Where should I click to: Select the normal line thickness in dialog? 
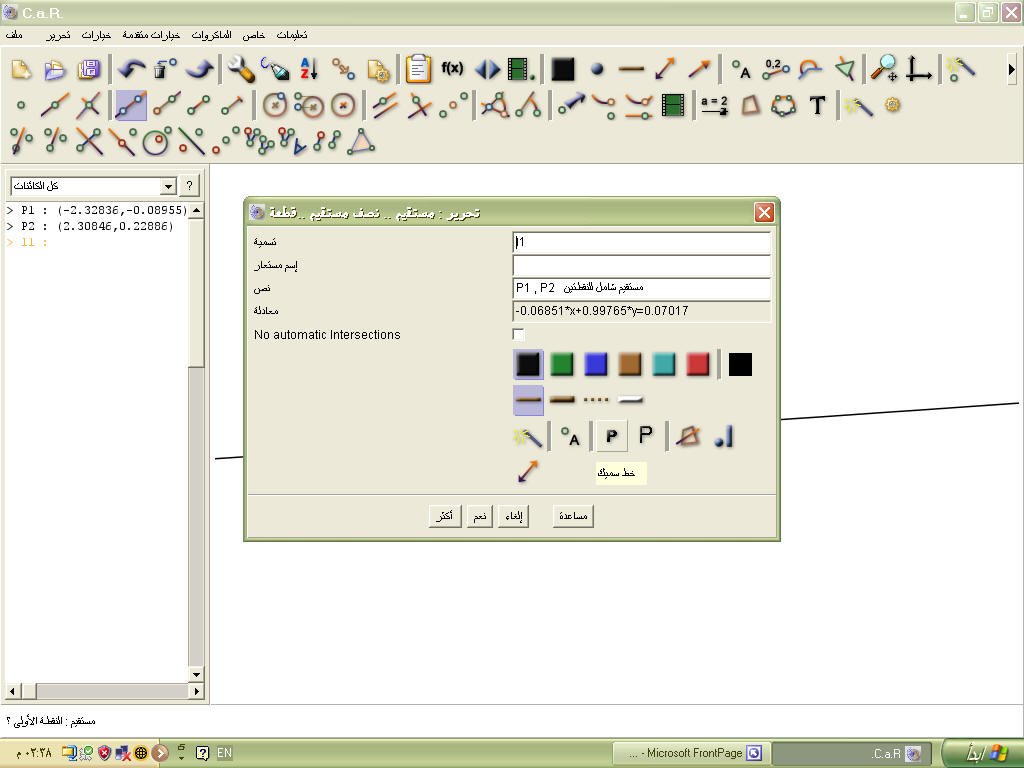click(528, 400)
